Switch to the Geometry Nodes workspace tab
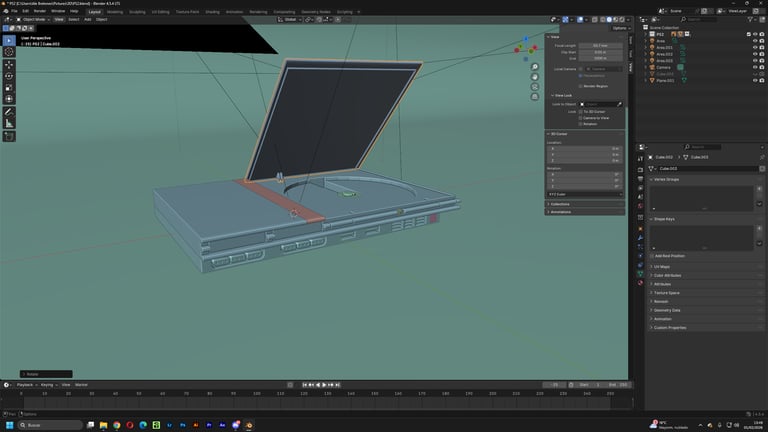This screenshot has height=432, width=768. [x=316, y=12]
